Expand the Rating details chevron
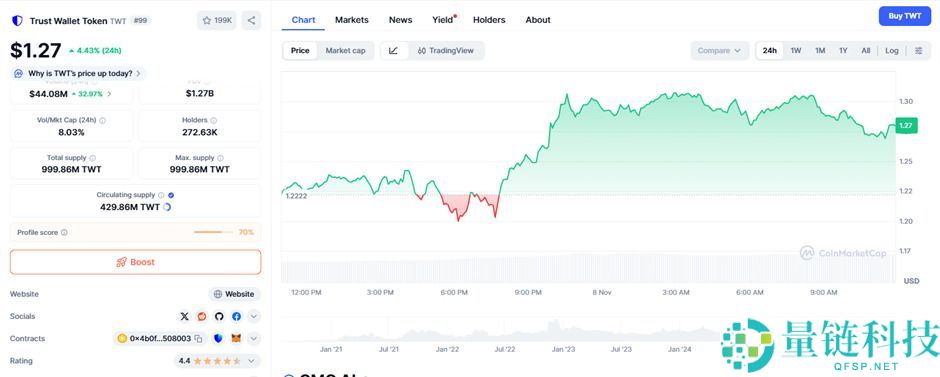This screenshot has height=377, width=940. (252, 361)
